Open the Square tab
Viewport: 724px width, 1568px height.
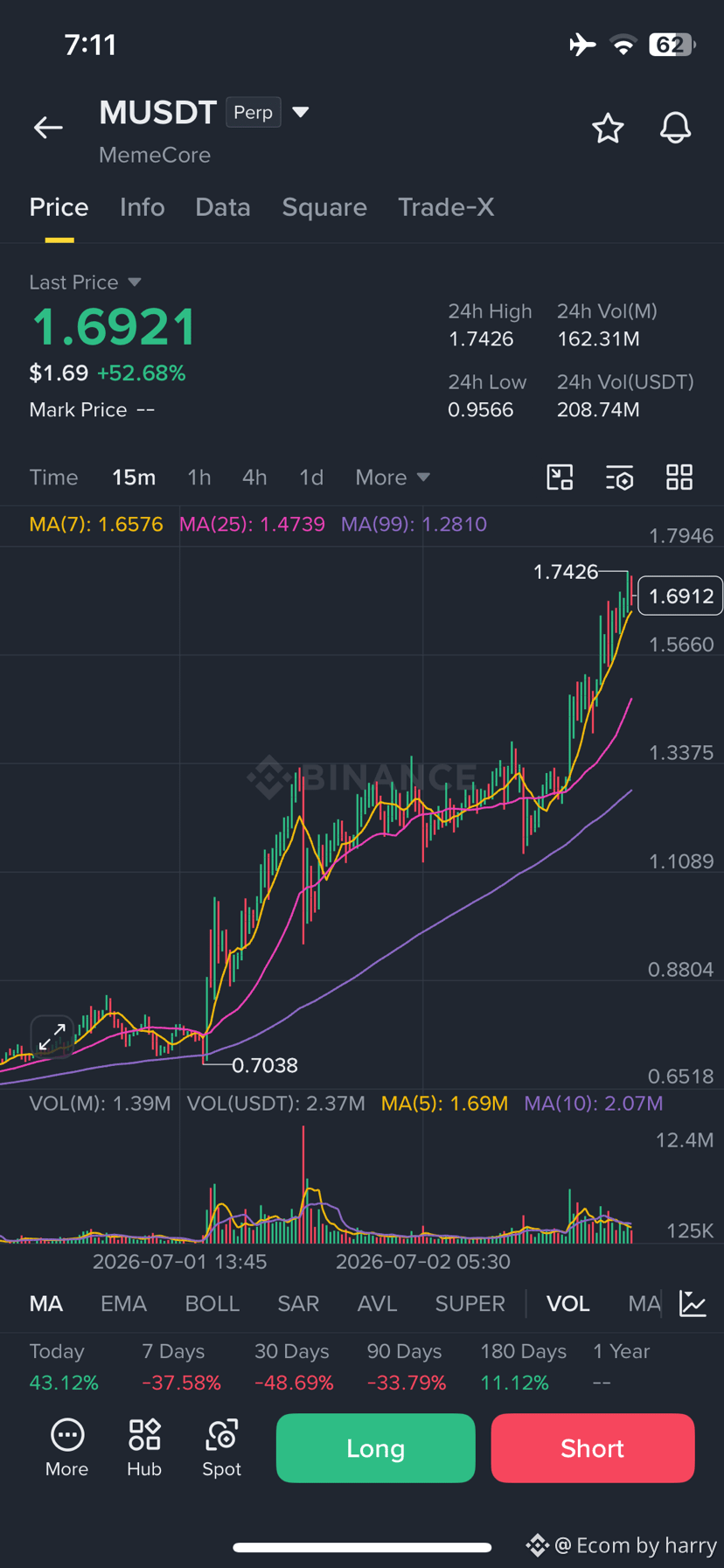pyautogui.click(x=324, y=207)
